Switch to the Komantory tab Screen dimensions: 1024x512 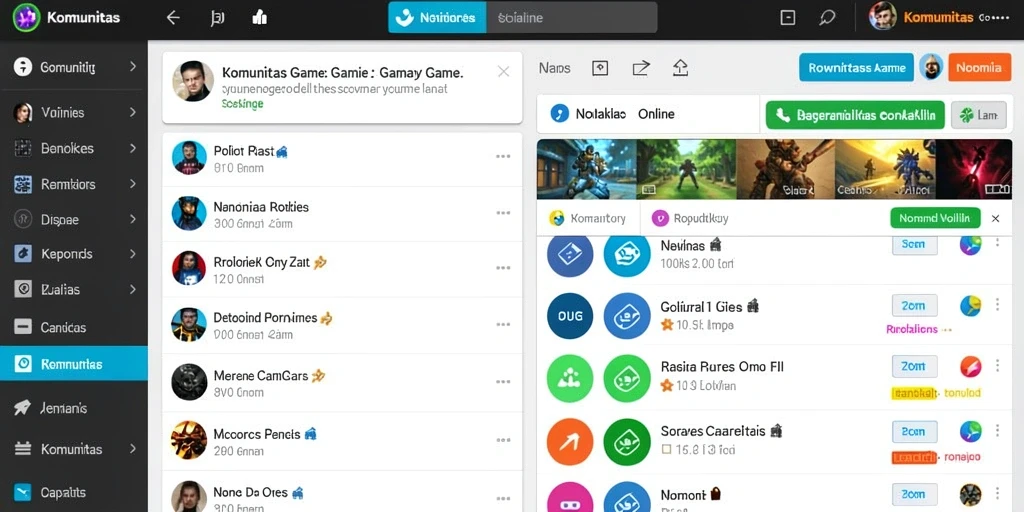(x=588, y=219)
